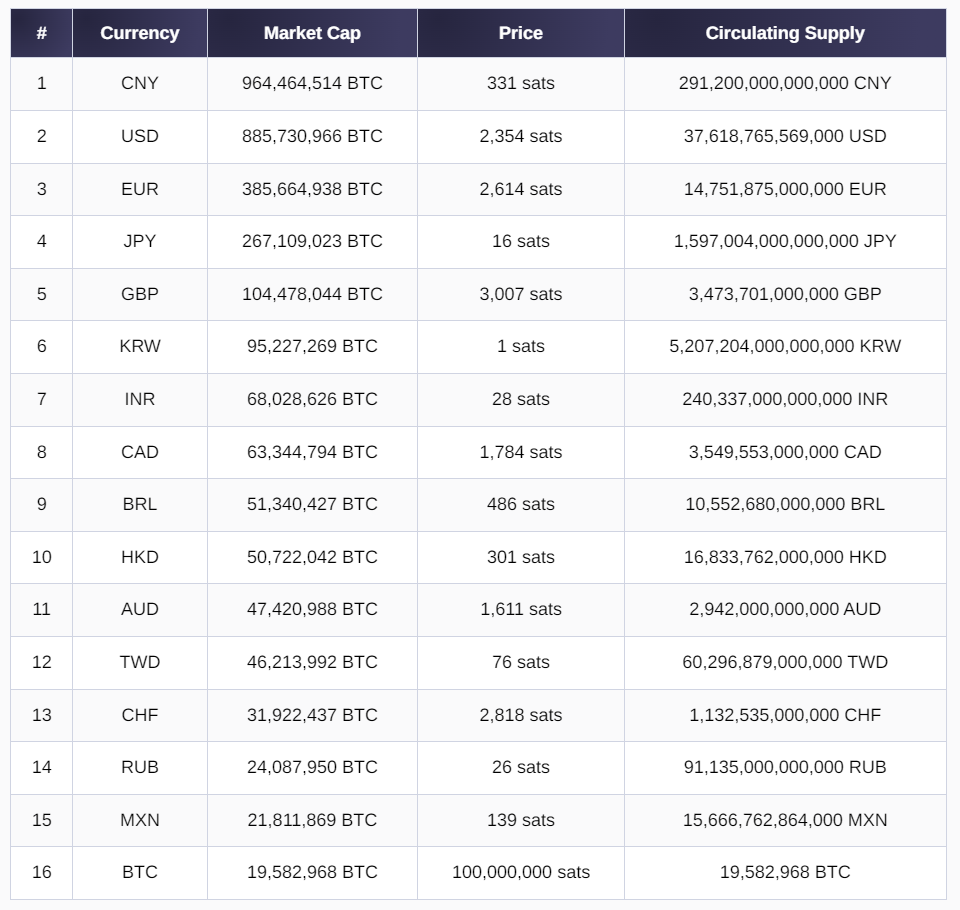Select the 24,087,950 BTC market cap cell

(312, 767)
